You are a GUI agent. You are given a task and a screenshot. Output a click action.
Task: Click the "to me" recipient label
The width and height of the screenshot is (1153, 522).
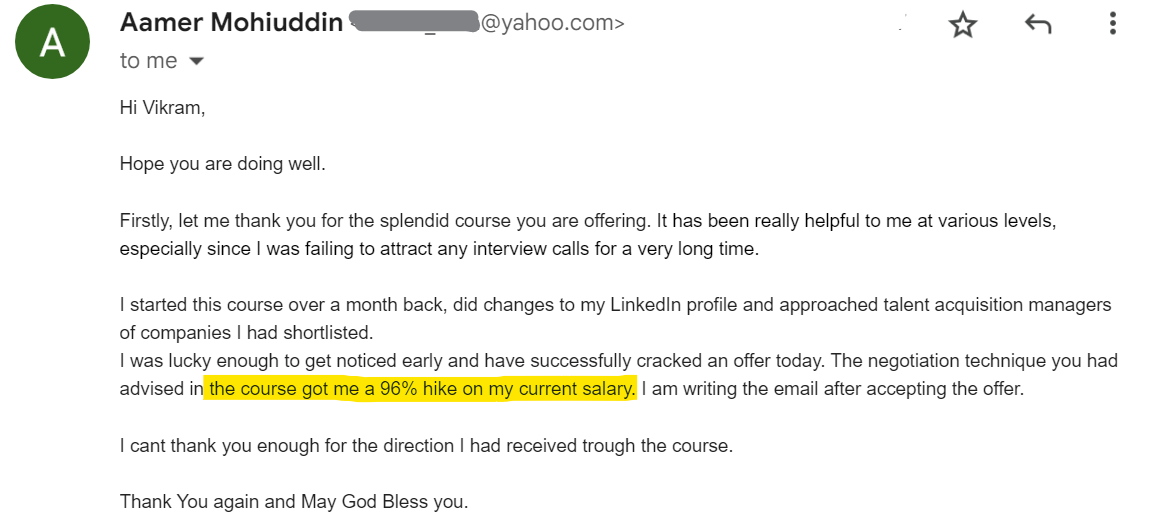(x=148, y=61)
